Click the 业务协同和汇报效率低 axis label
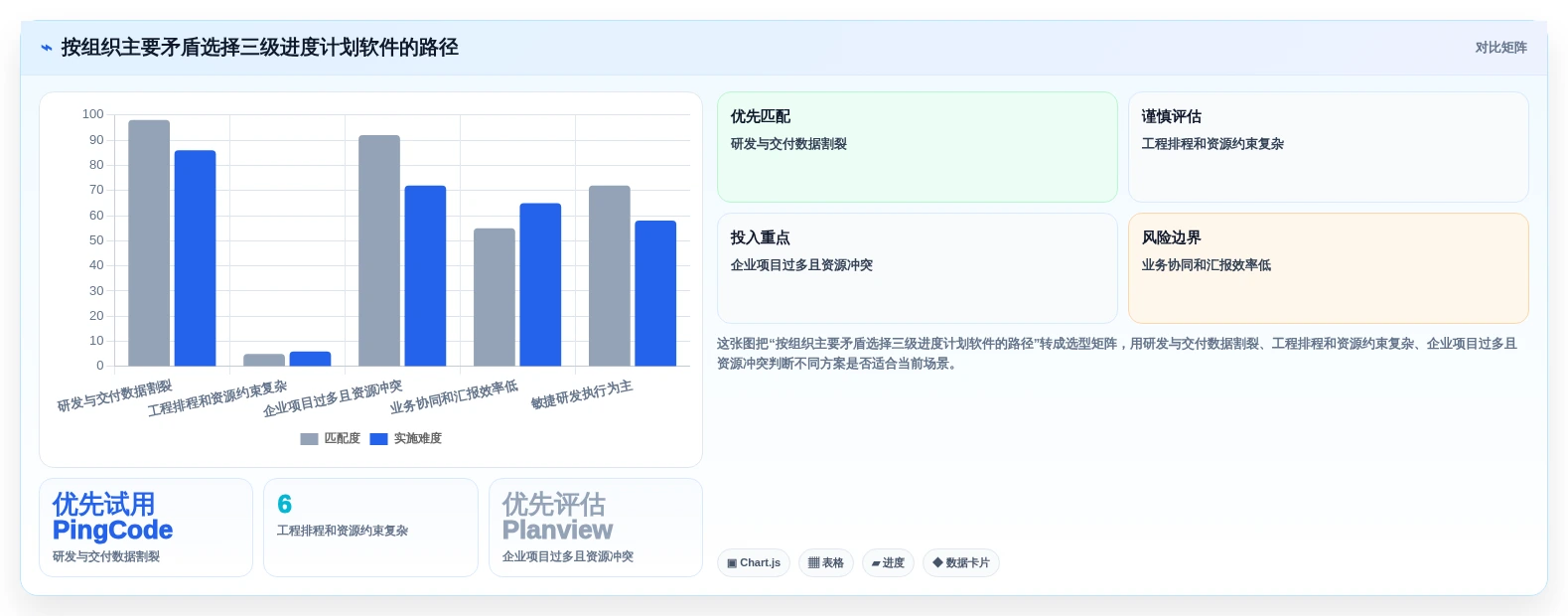The height and width of the screenshot is (616, 1568). pos(454,397)
